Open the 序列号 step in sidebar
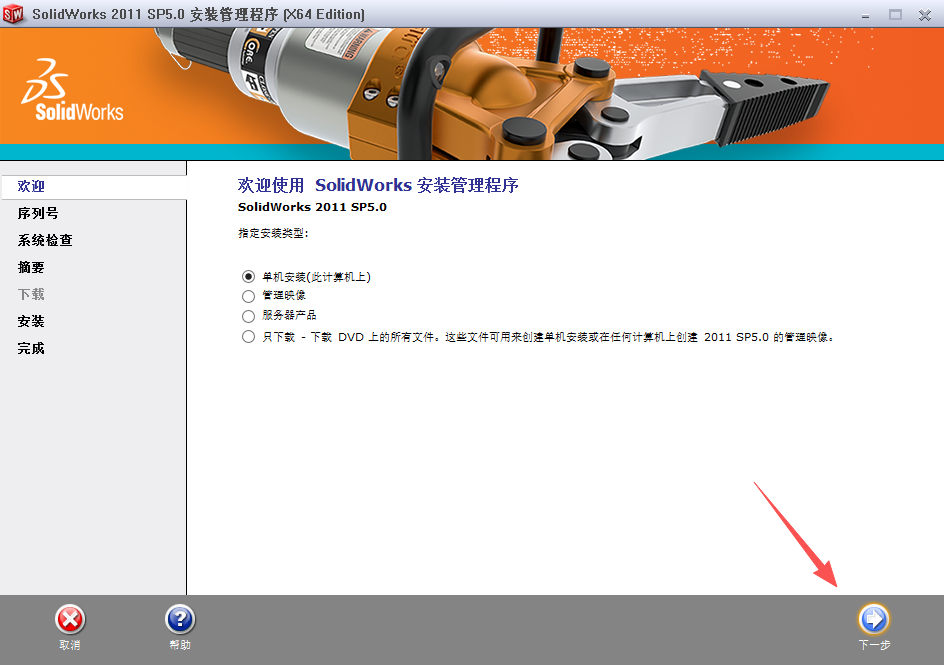The width and height of the screenshot is (944, 665). pos(38,213)
